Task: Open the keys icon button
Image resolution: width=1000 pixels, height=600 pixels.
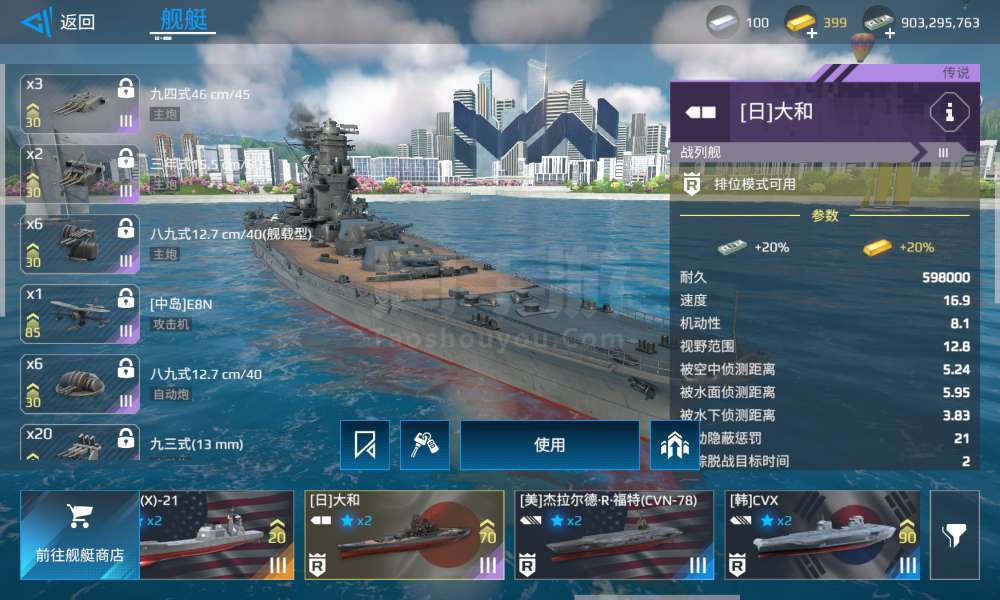Action: tap(425, 444)
